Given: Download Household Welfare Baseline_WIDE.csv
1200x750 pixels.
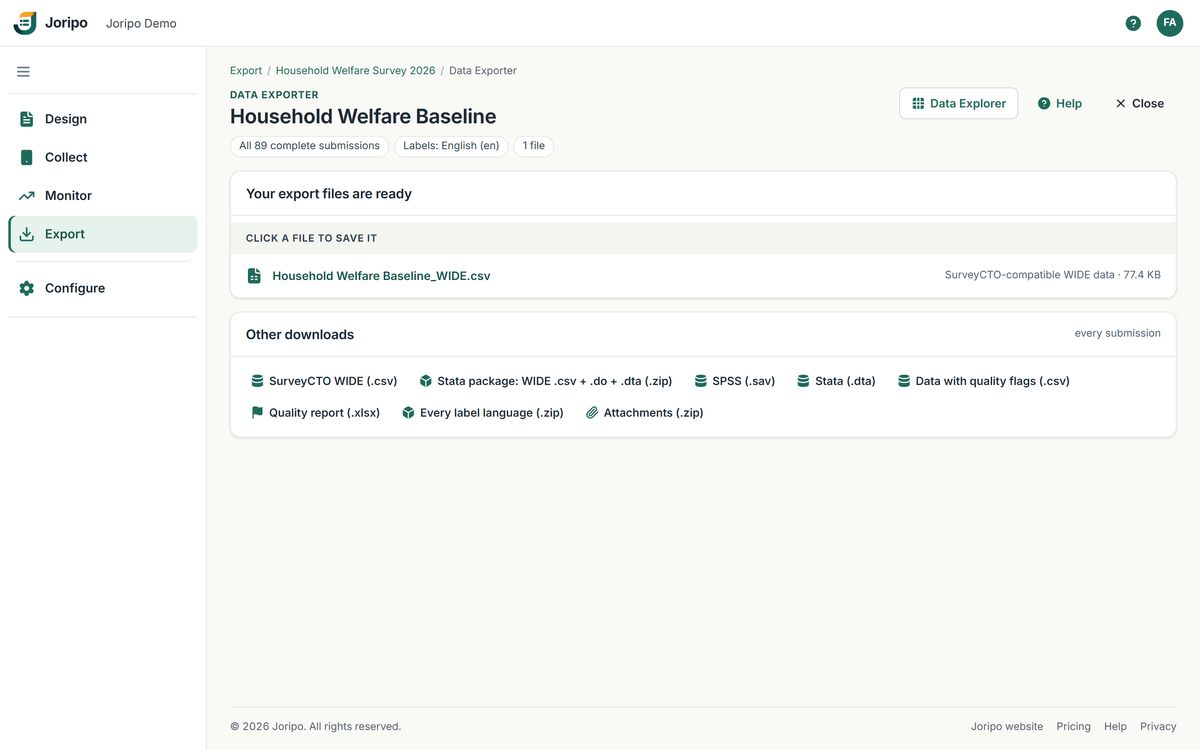Looking at the screenshot, I should 381,276.
